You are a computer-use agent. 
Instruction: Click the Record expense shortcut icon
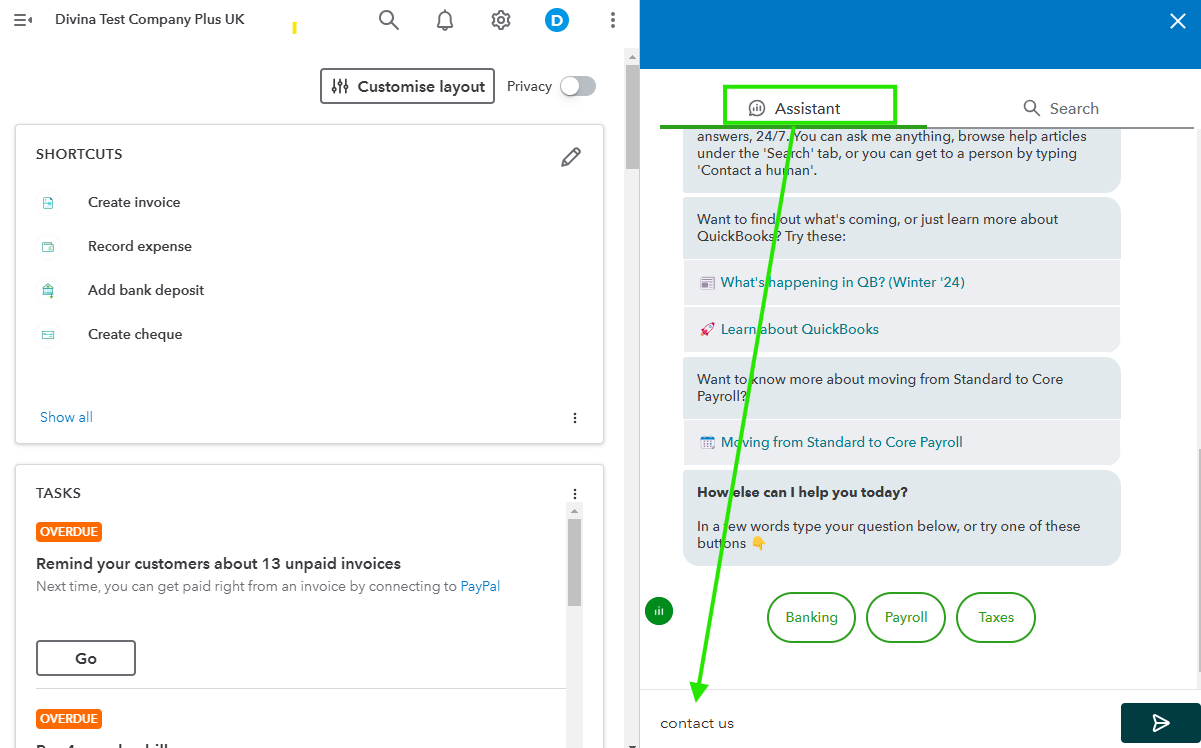[x=48, y=247]
